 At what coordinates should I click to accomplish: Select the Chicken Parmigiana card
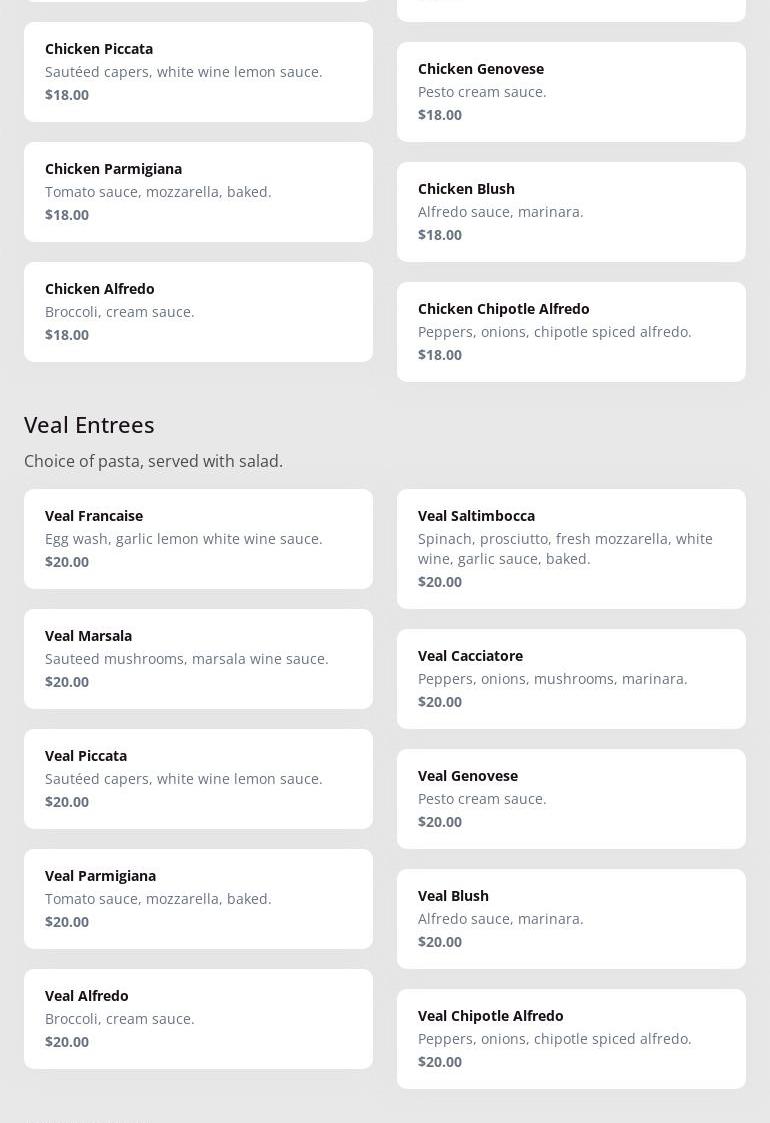pos(198,192)
